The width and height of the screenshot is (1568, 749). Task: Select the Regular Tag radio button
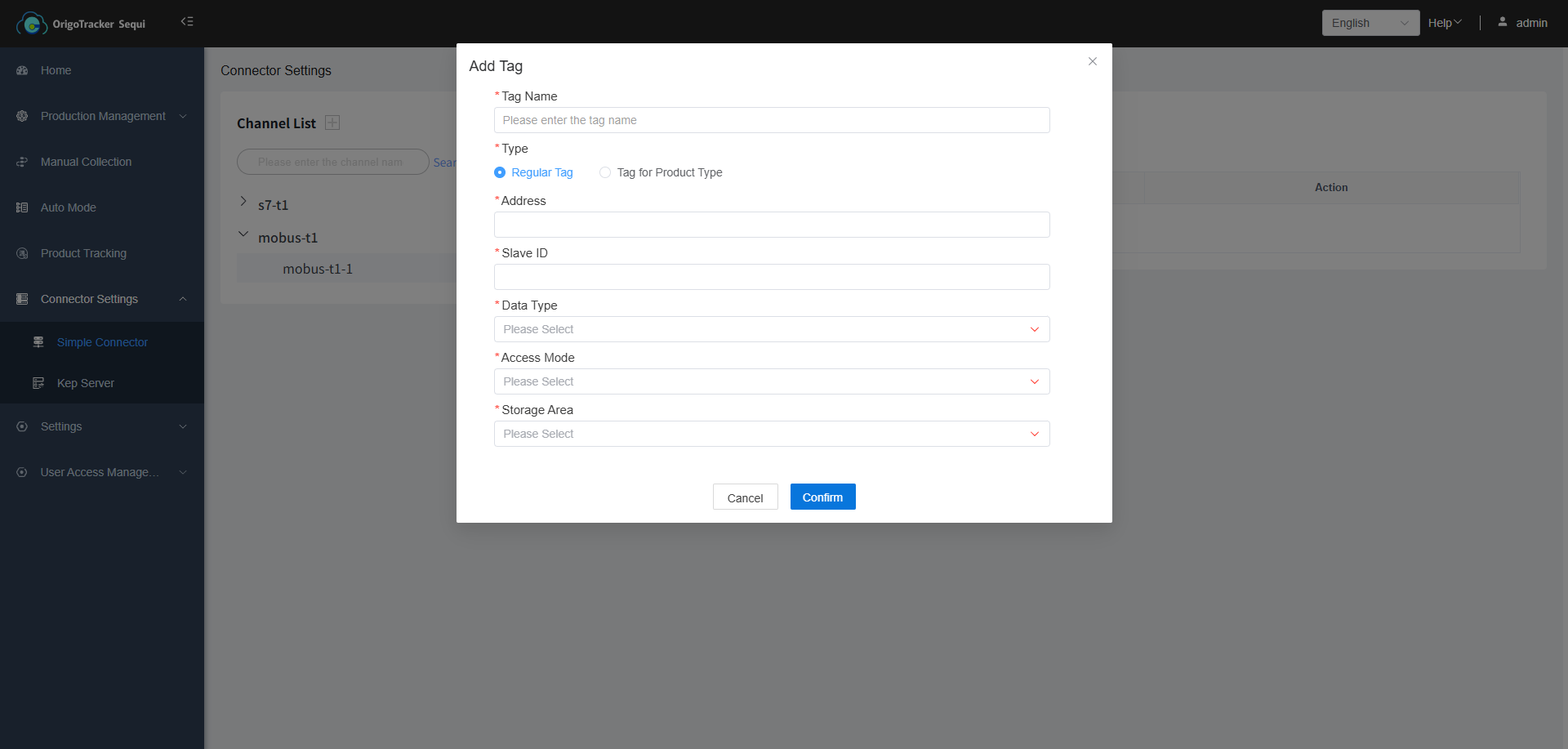pos(500,172)
